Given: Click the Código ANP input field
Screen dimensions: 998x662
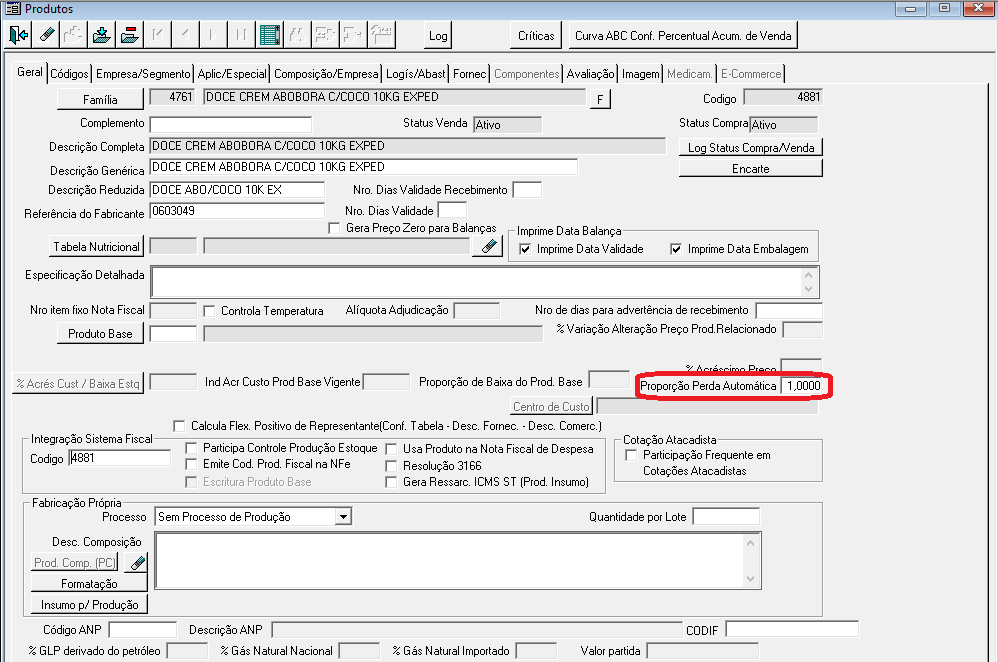Looking at the screenshot, I should pos(143,630).
